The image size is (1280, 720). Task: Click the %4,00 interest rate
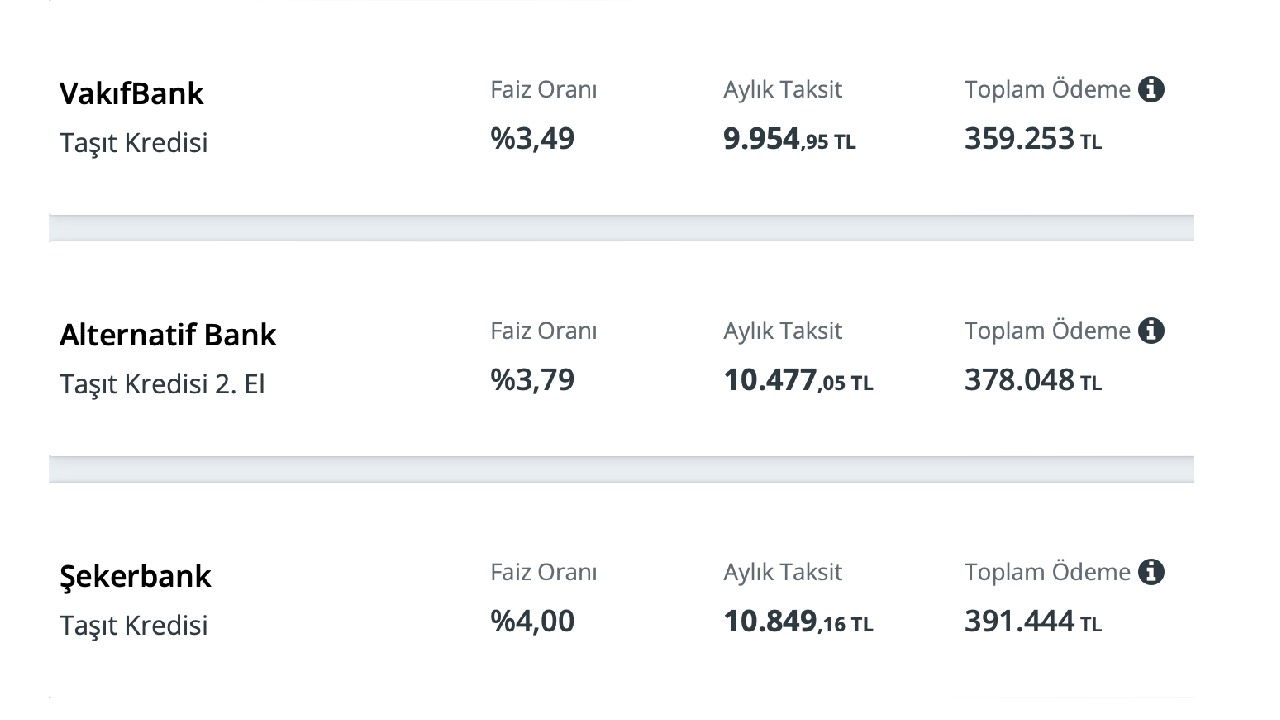pos(533,621)
